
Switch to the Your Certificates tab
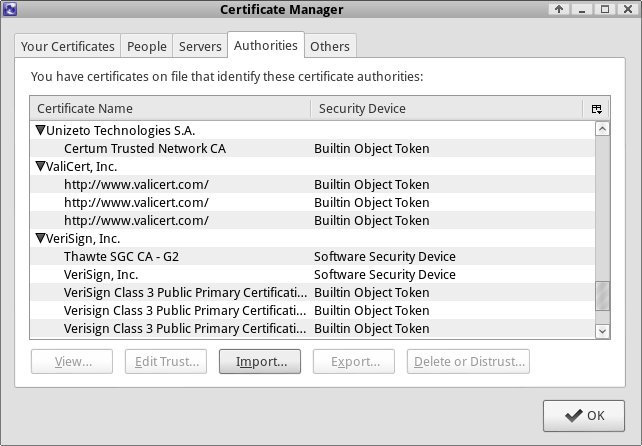point(68,46)
